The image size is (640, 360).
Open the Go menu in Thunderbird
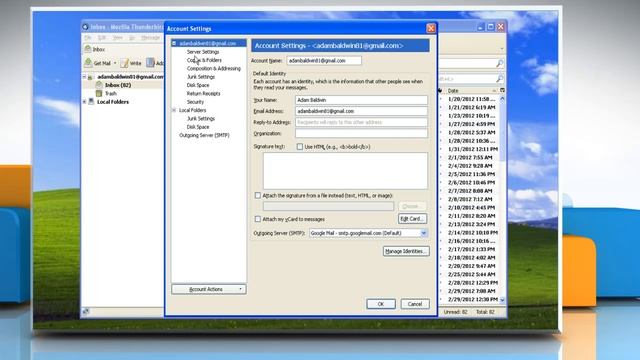132,38
